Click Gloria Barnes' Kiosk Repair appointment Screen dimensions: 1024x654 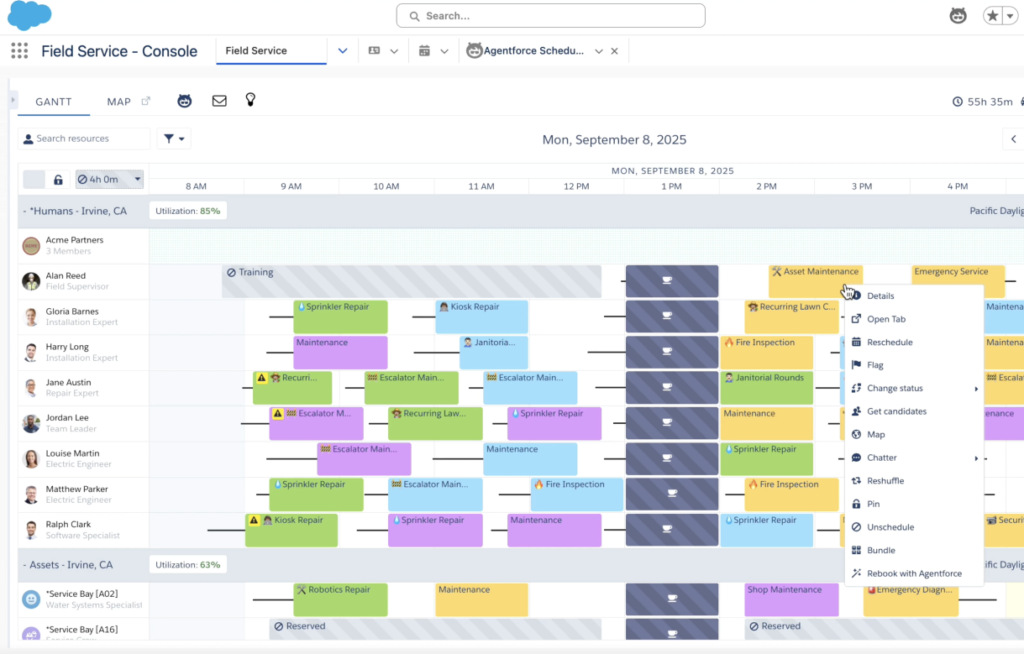(x=481, y=317)
